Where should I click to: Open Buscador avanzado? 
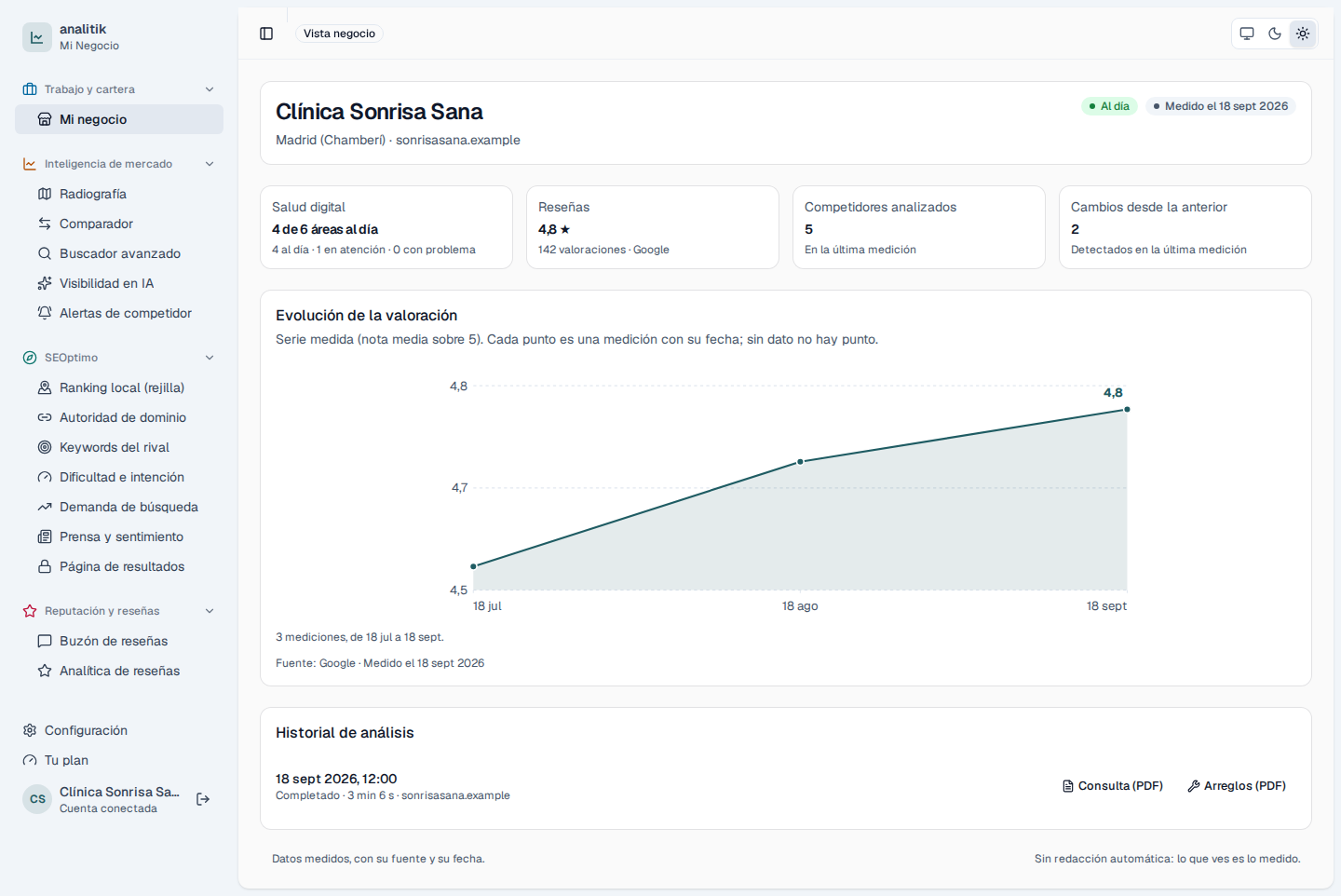click(119, 253)
